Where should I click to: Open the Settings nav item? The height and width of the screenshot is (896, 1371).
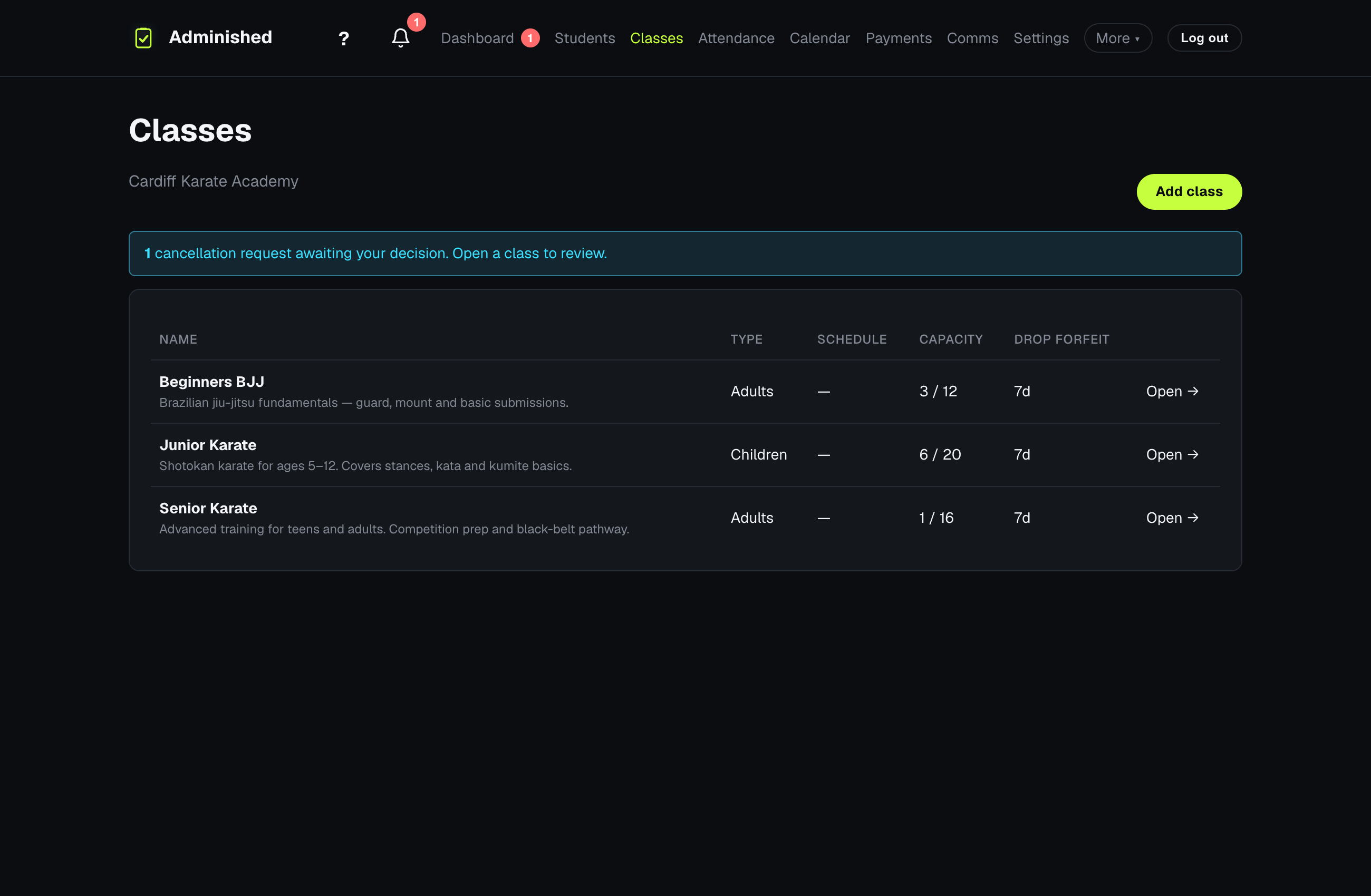click(1041, 38)
